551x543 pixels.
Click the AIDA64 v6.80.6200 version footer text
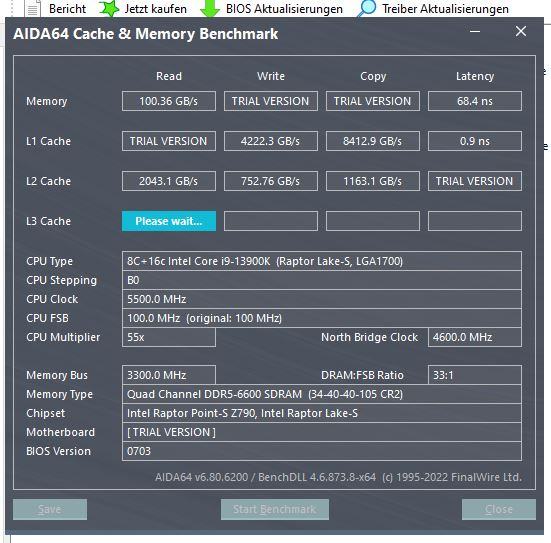click(338, 477)
